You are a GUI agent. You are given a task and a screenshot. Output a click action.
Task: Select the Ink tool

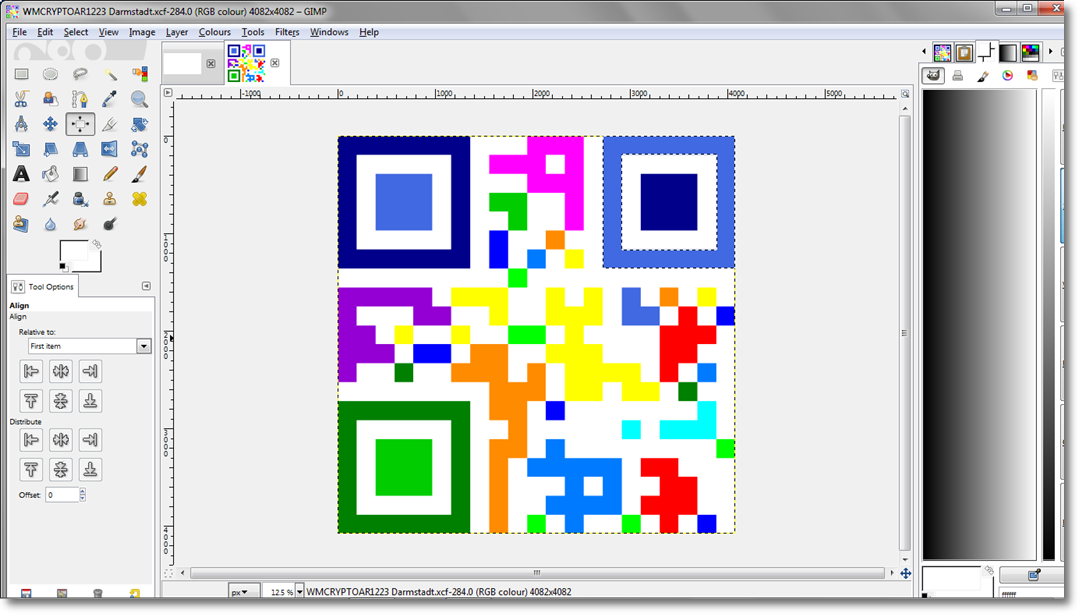click(80, 199)
